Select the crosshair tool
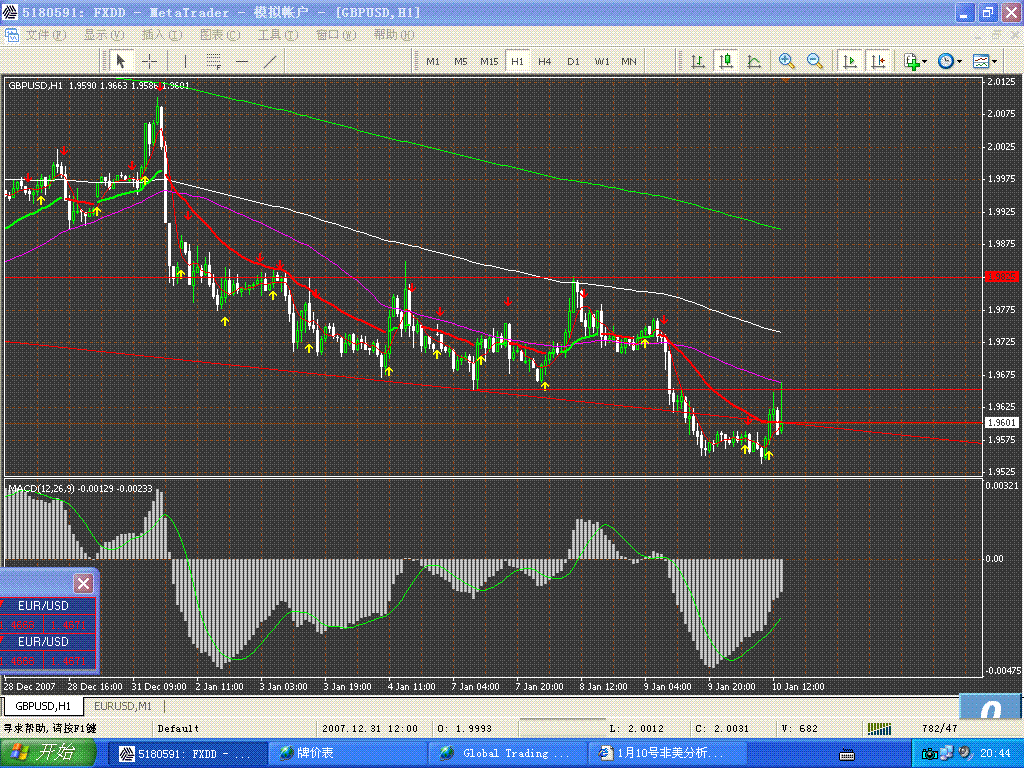The width and height of the screenshot is (1024, 768). click(150, 61)
